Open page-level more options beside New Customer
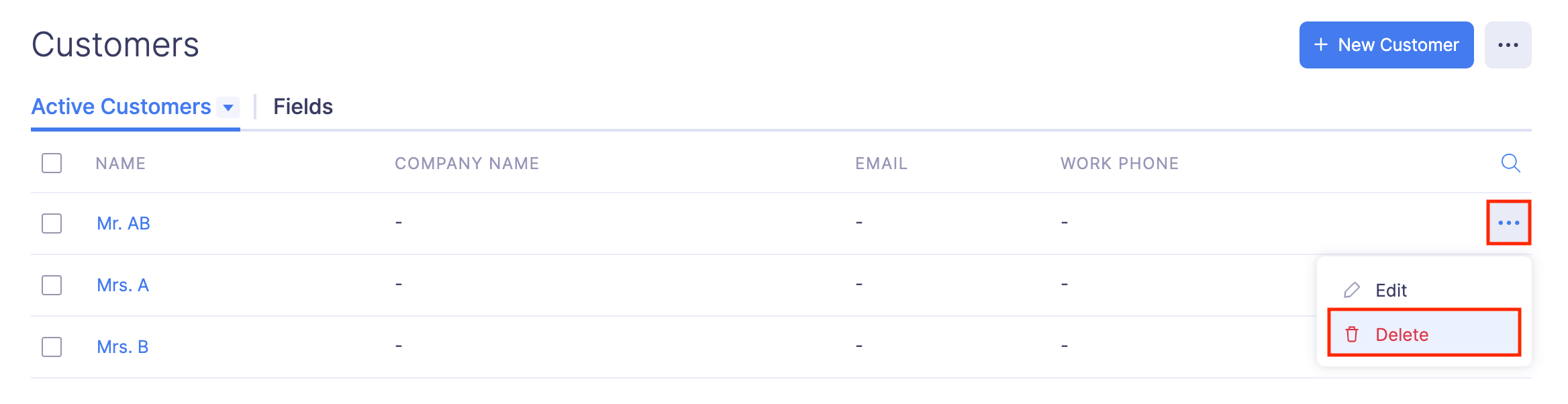1568x404 pixels. click(1508, 45)
